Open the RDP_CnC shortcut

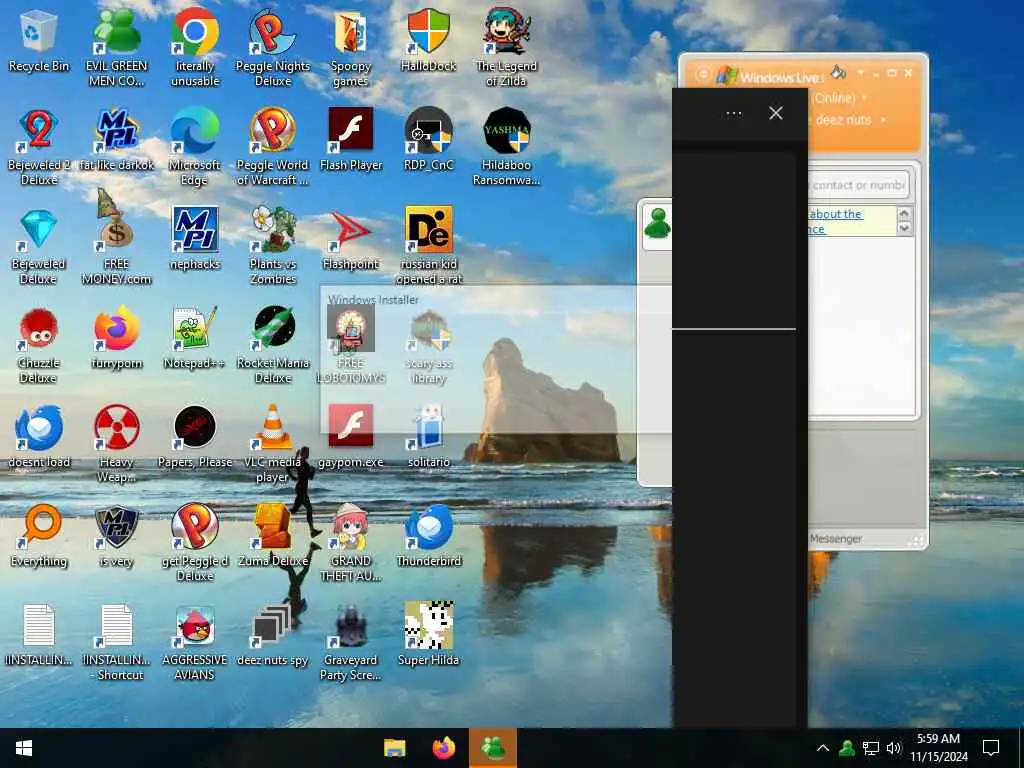[x=428, y=138]
